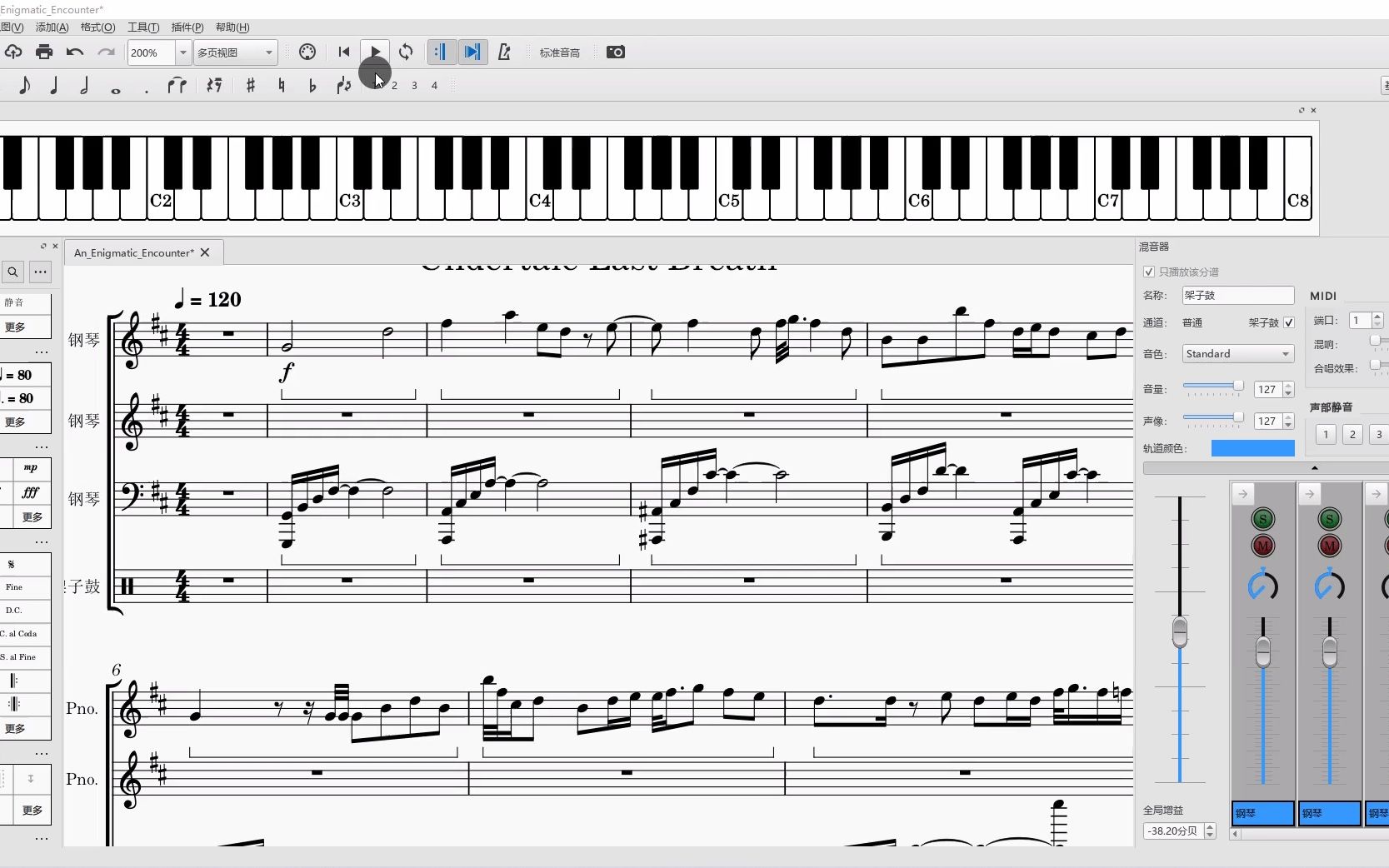Select voice 4 button
This screenshot has width=1389, height=868.
434,85
